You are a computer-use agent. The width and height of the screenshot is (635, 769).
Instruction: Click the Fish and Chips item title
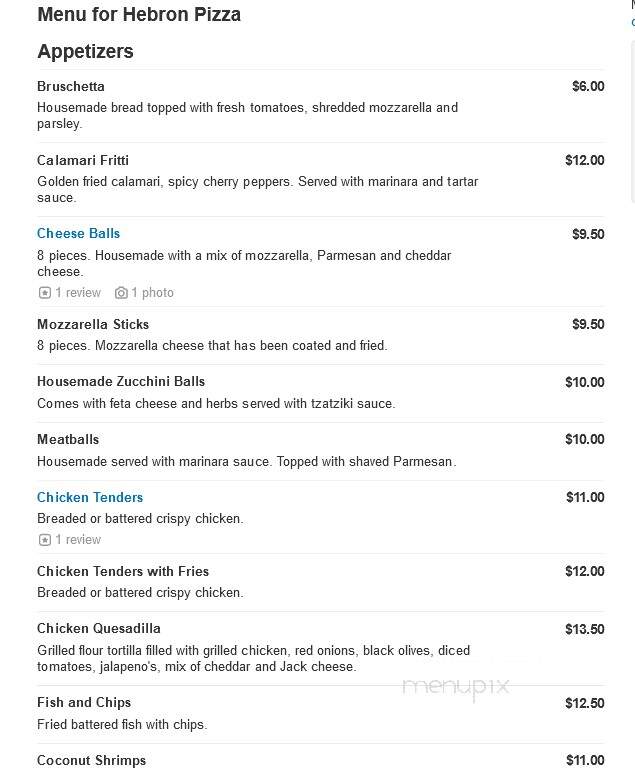pyautogui.click(x=84, y=703)
